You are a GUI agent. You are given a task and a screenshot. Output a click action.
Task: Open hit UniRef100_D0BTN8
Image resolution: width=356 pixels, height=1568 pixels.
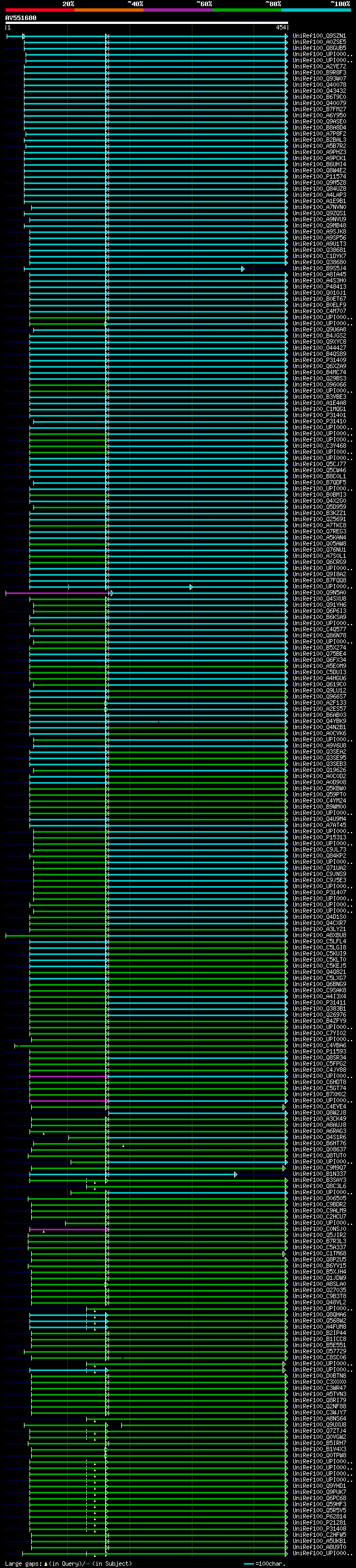point(319,1376)
